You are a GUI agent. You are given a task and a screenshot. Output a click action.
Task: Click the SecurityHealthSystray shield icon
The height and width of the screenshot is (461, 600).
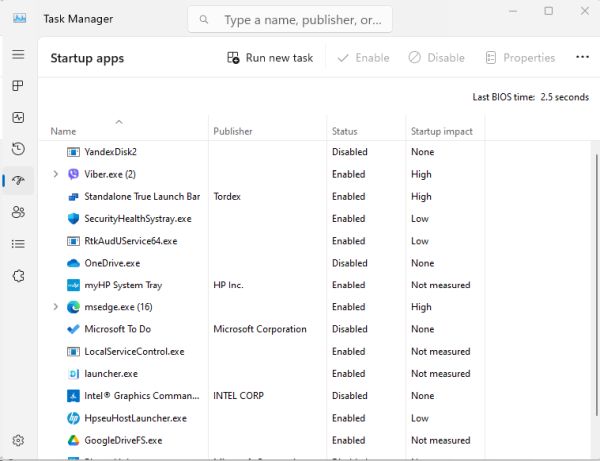[x=73, y=218]
